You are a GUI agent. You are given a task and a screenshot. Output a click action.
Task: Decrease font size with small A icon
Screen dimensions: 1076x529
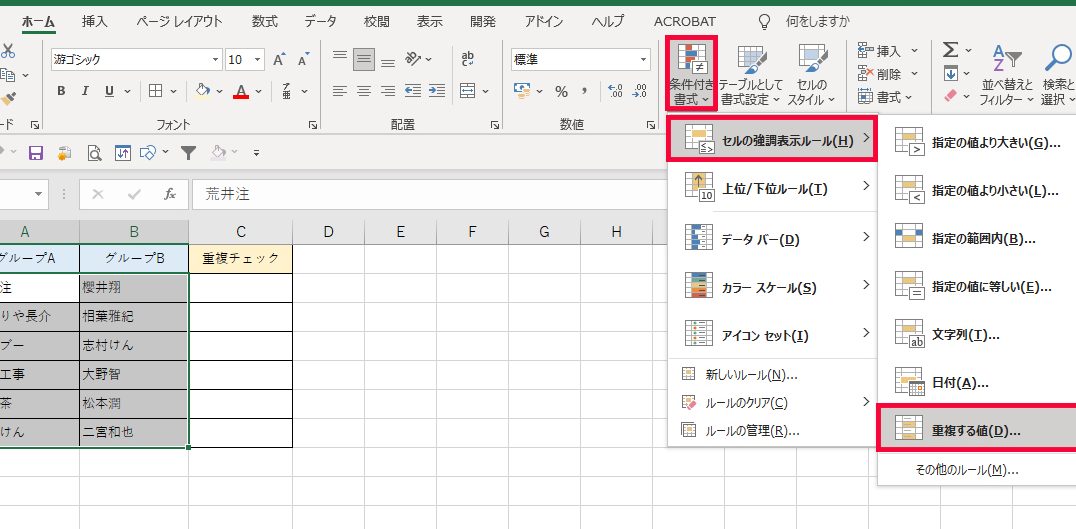coord(303,60)
